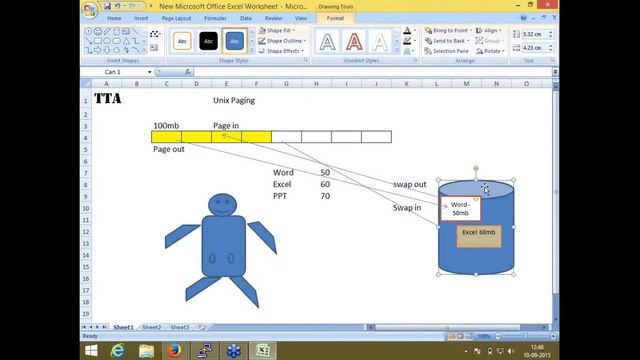Open the Name Box dropdown arrow

pyautogui.click(x=149, y=72)
